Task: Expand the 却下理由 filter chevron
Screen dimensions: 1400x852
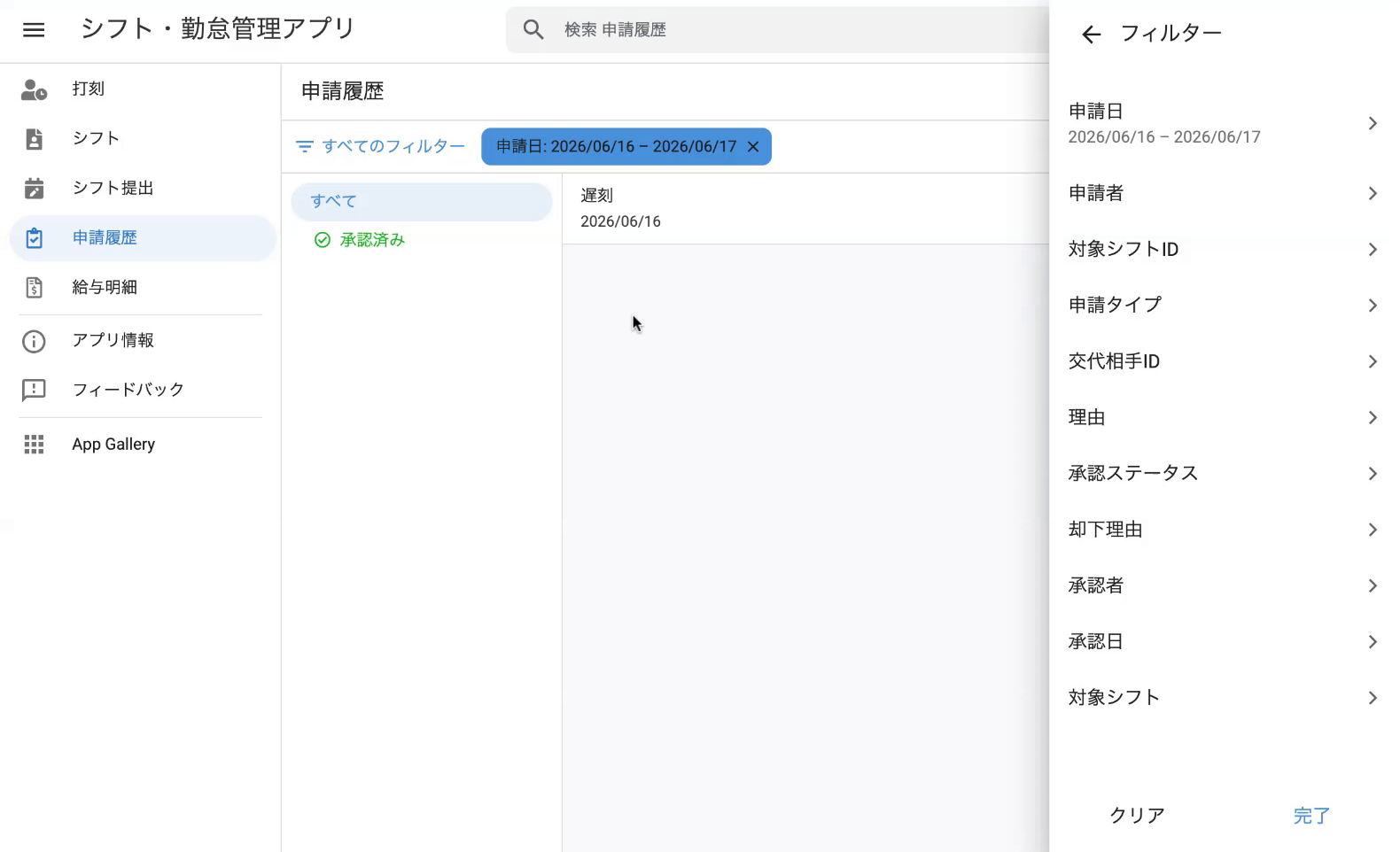Action: point(1373,531)
